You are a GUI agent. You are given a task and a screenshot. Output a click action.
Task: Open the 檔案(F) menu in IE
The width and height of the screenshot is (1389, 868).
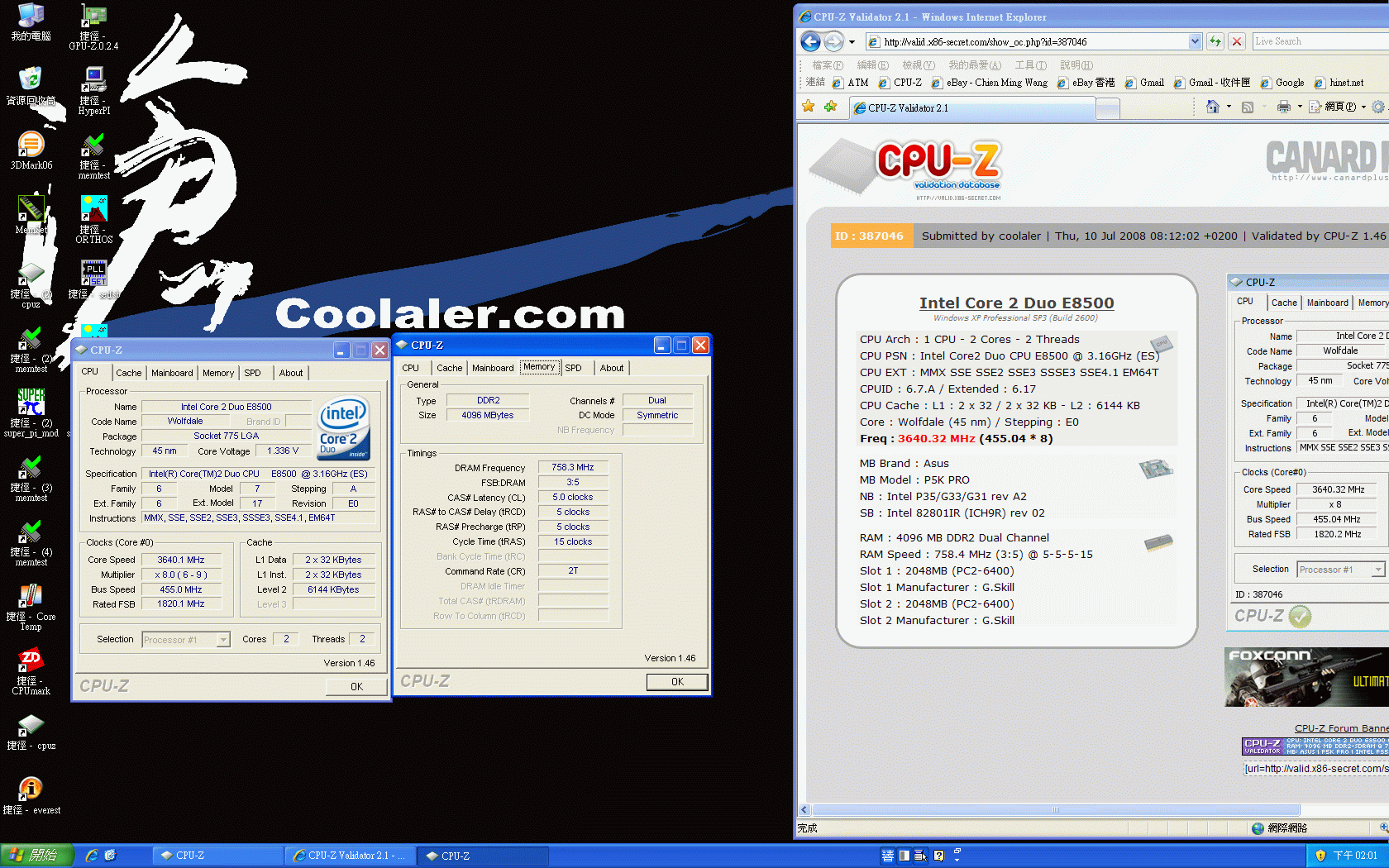[828, 65]
